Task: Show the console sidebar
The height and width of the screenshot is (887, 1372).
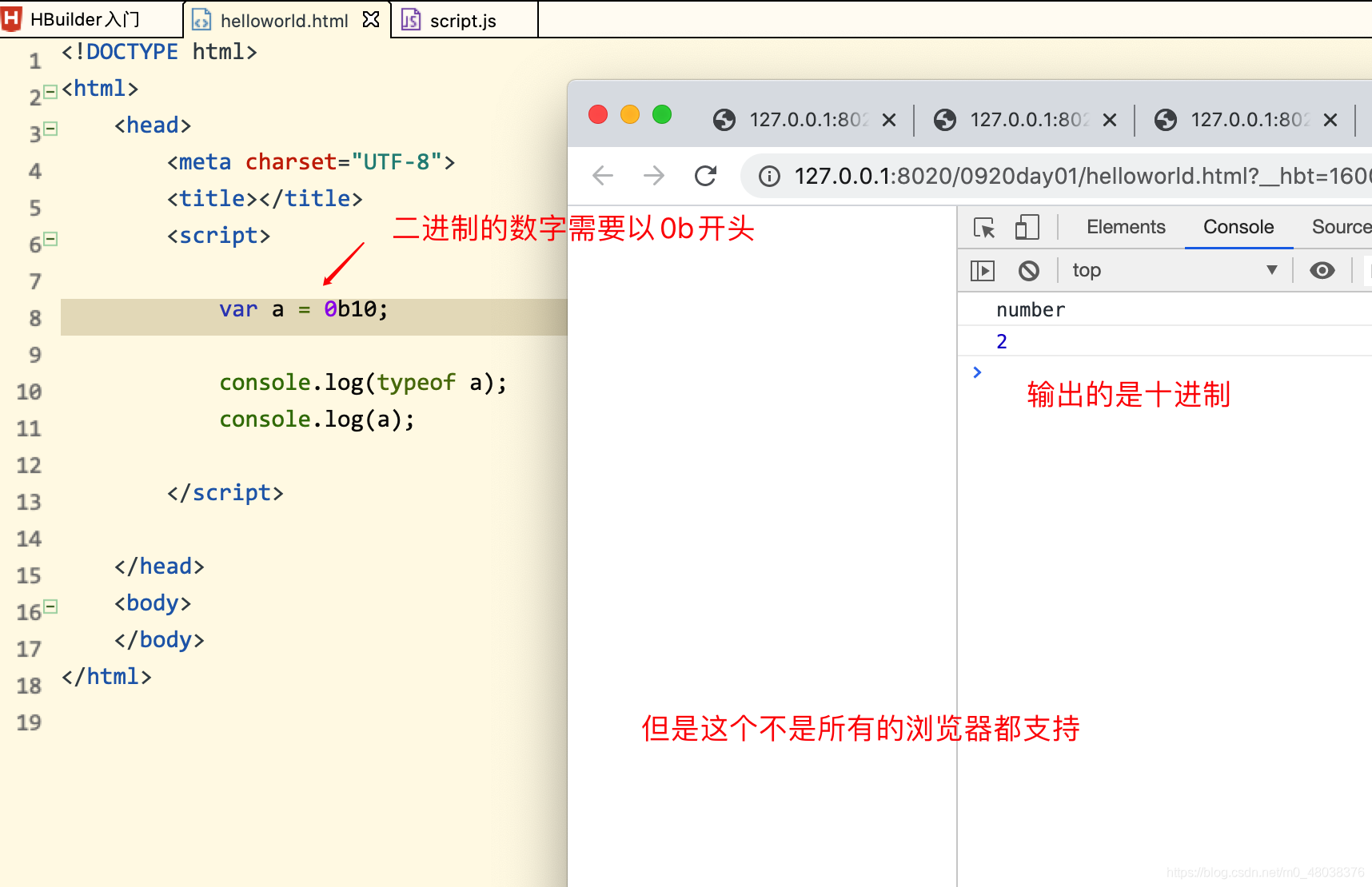Action: click(x=983, y=271)
